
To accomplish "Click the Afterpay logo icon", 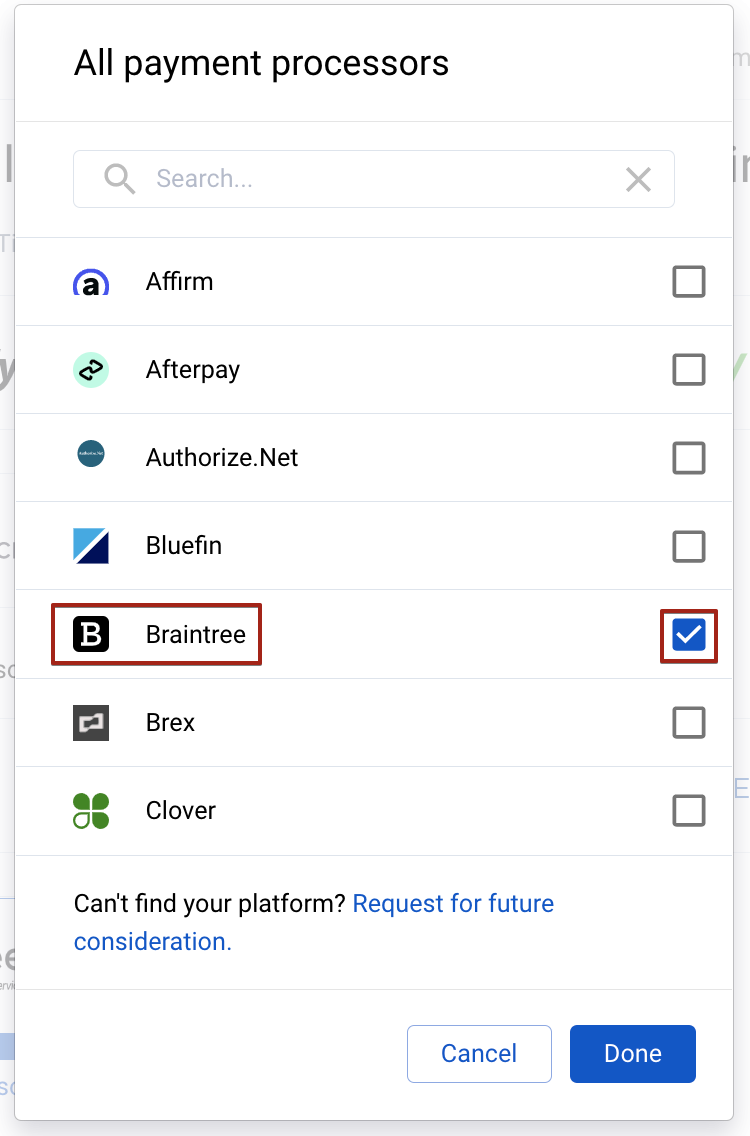I will pyautogui.click(x=90, y=369).
